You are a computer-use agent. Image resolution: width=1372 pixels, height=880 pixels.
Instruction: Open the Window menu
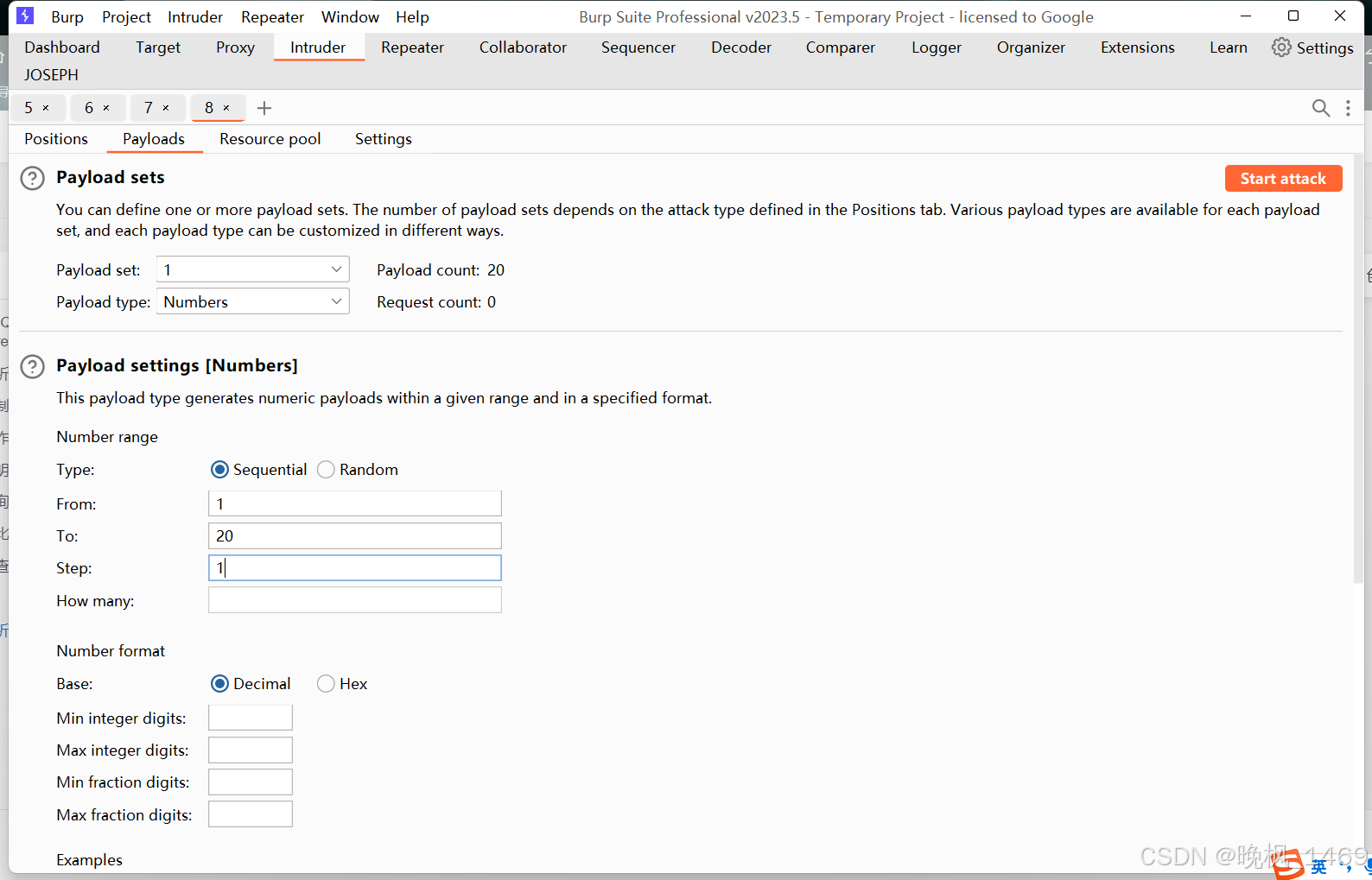(350, 16)
